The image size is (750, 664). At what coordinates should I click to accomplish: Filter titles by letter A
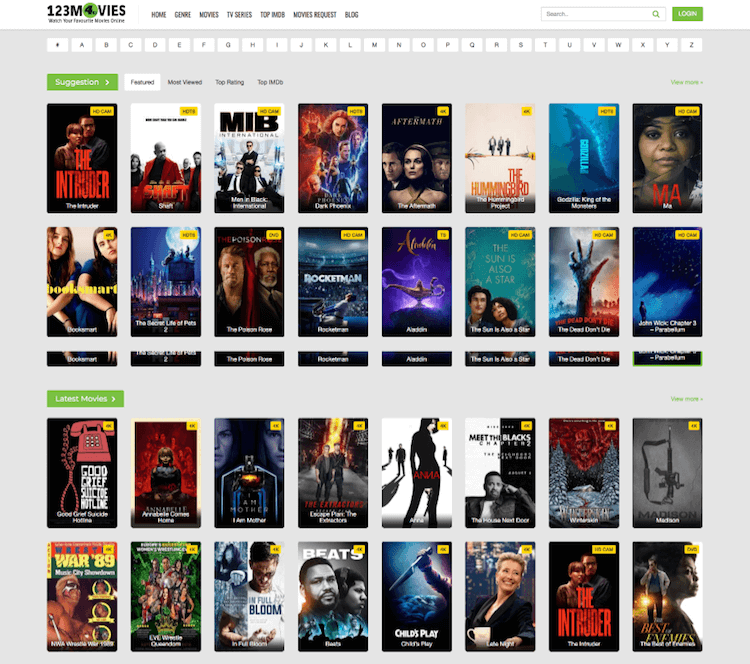[82, 45]
